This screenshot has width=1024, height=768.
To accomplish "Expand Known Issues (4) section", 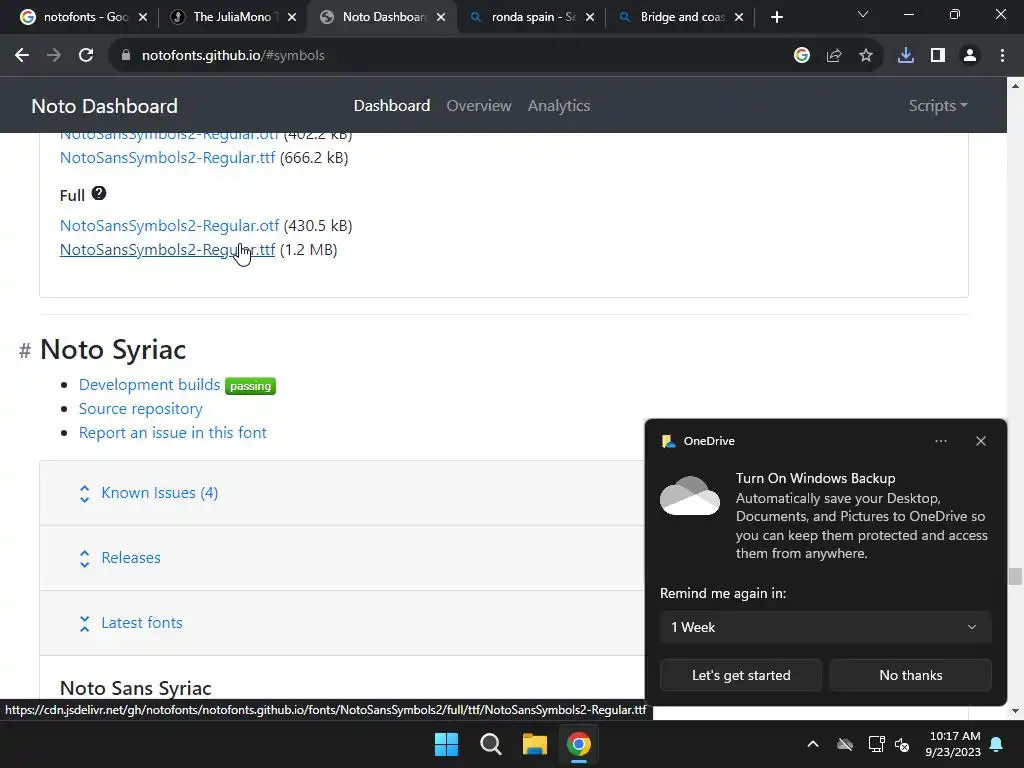I will (x=159, y=493).
